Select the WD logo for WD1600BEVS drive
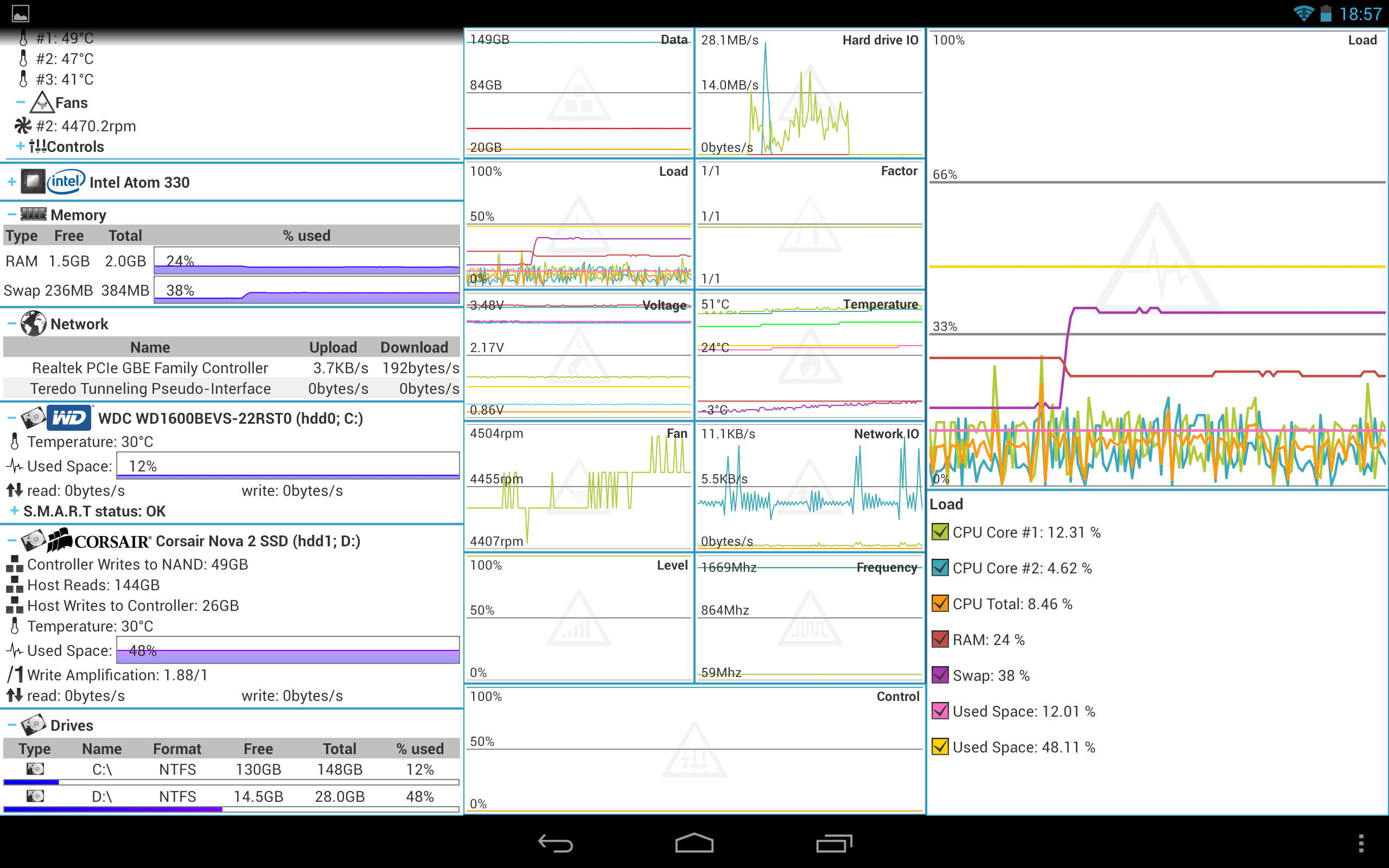Screen dimensions: 1389x868 70,417
